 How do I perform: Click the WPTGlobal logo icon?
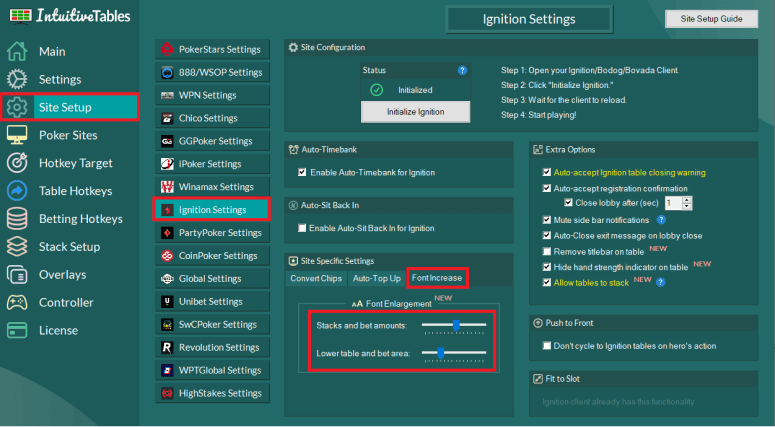coord(167,370)
